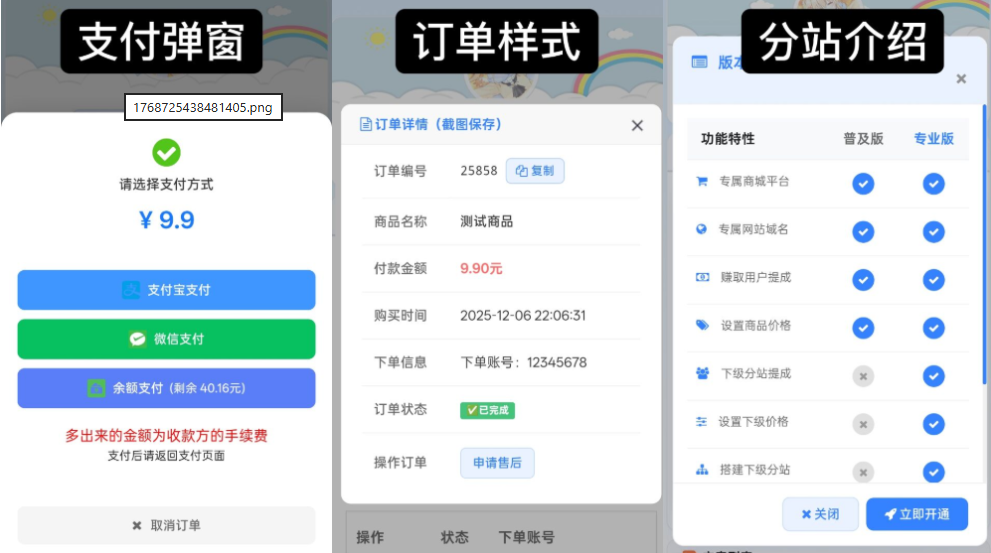Click the globe website domain icon
Screen dimensions: 991x553
[x=702, y=229]
